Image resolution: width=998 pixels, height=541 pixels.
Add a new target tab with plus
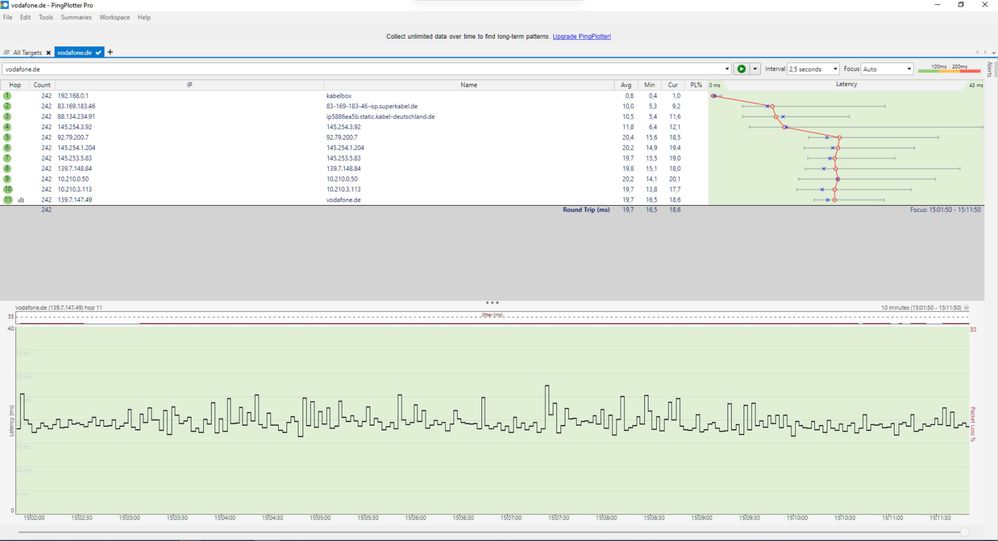pos(110,52)
